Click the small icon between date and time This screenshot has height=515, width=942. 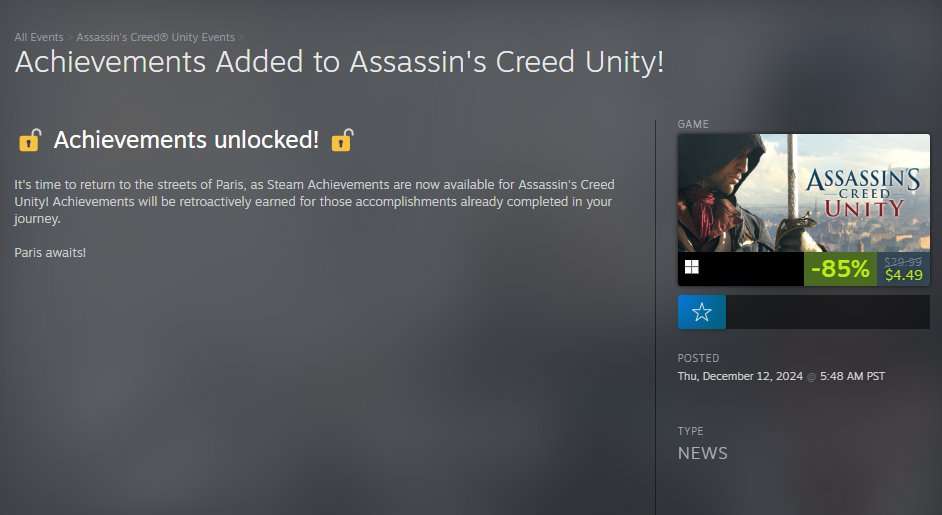pos(812,377)
